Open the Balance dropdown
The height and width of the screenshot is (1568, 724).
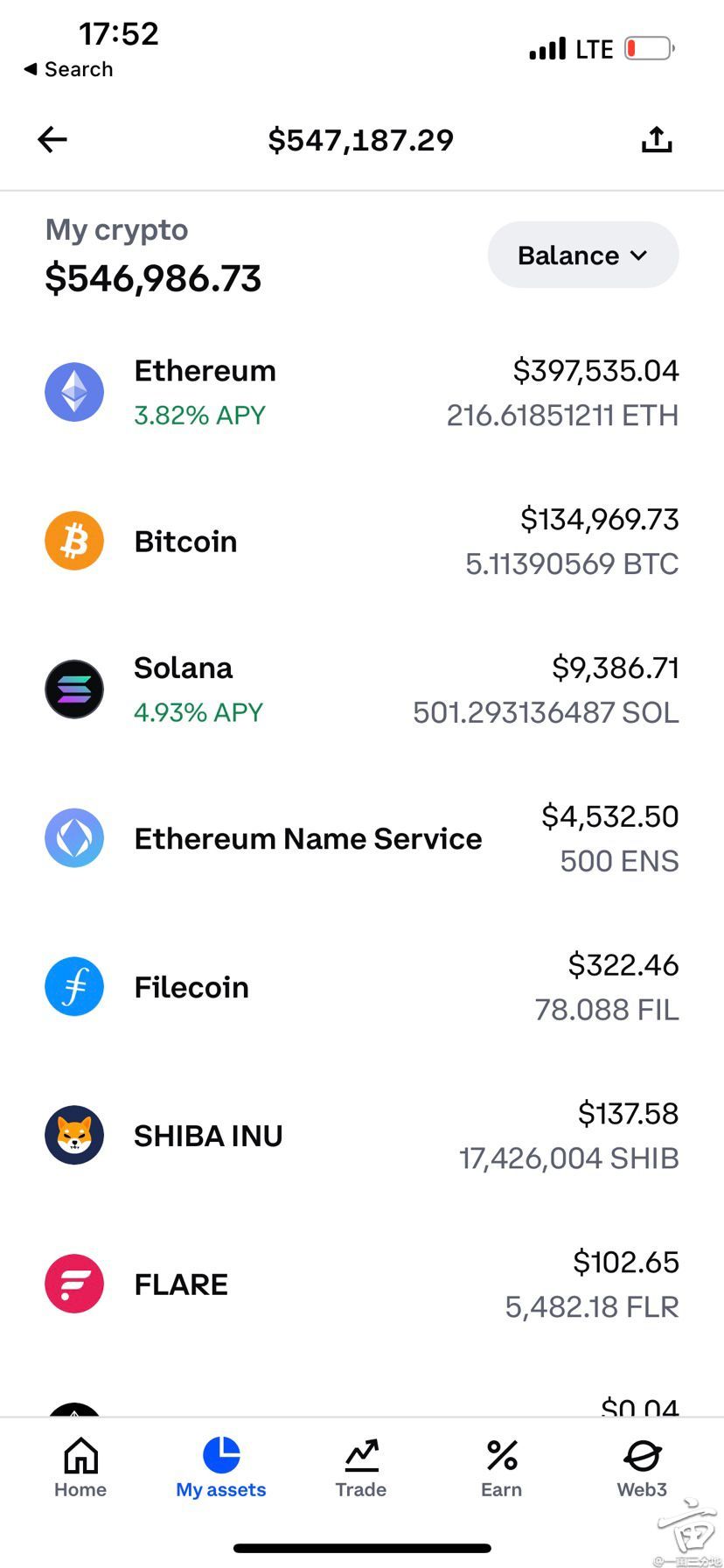[x=583, y=255]
